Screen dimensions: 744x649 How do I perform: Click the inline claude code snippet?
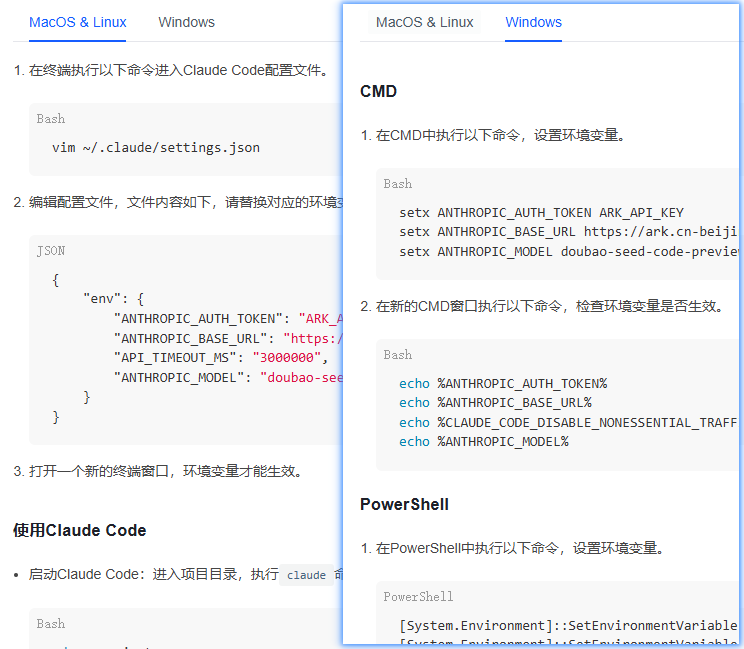click(x=306, y=575)
